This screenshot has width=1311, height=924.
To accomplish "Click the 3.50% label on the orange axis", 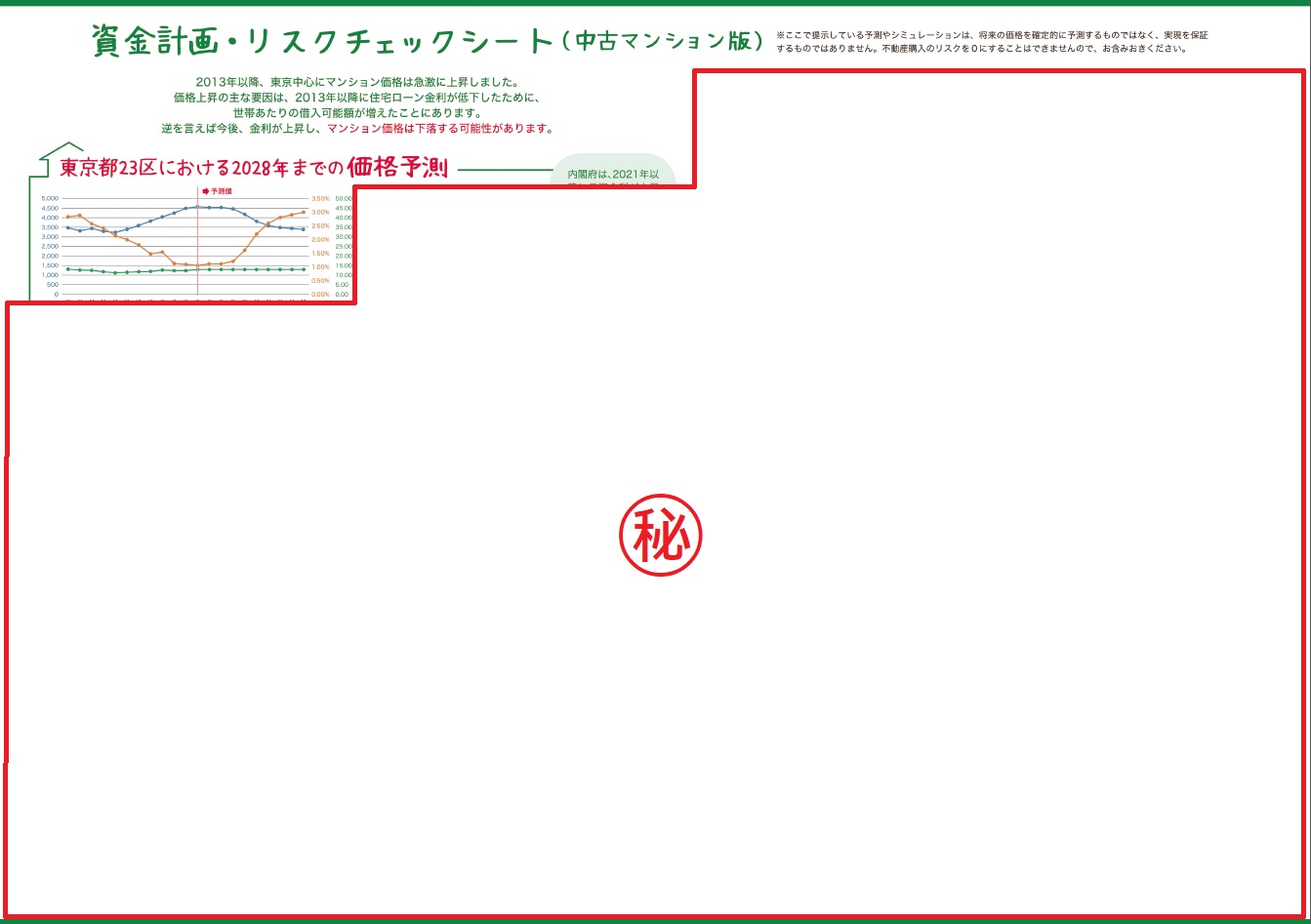I will tap(320, 198).
